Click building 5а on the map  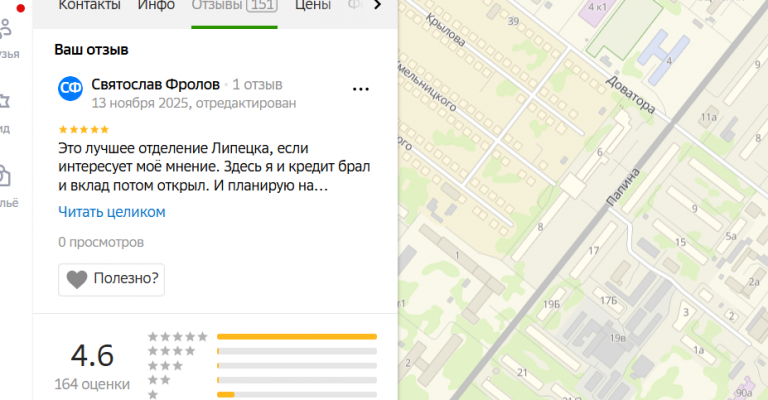(x=731, y=236)
